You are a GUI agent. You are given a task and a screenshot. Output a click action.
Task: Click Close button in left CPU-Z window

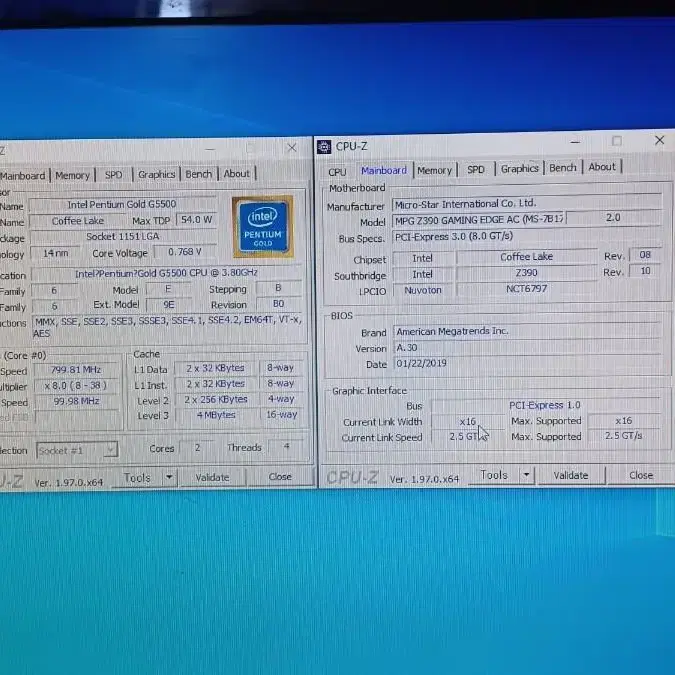coord(280,477)
